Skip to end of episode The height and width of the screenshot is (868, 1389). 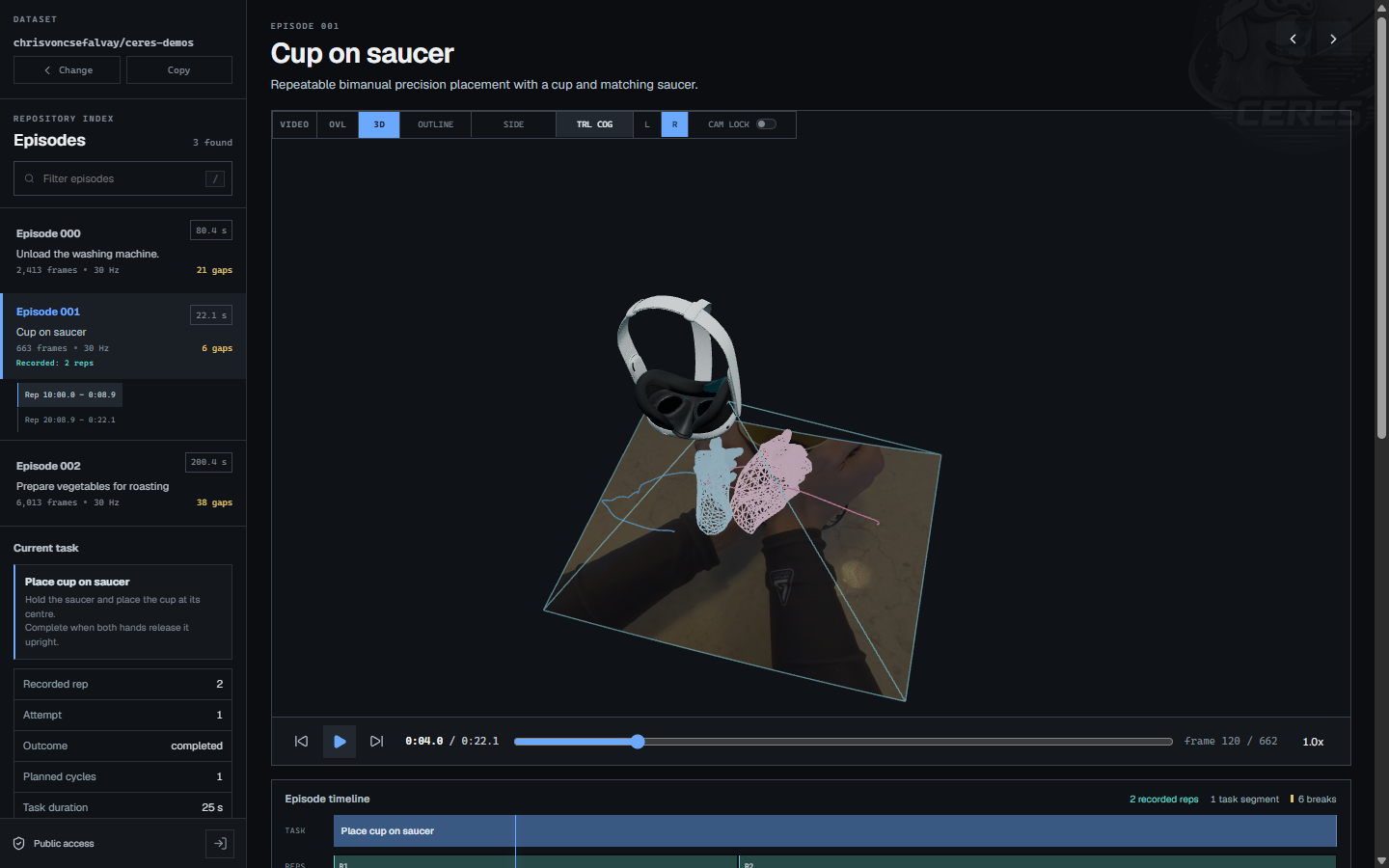click(x=377, y=742)
